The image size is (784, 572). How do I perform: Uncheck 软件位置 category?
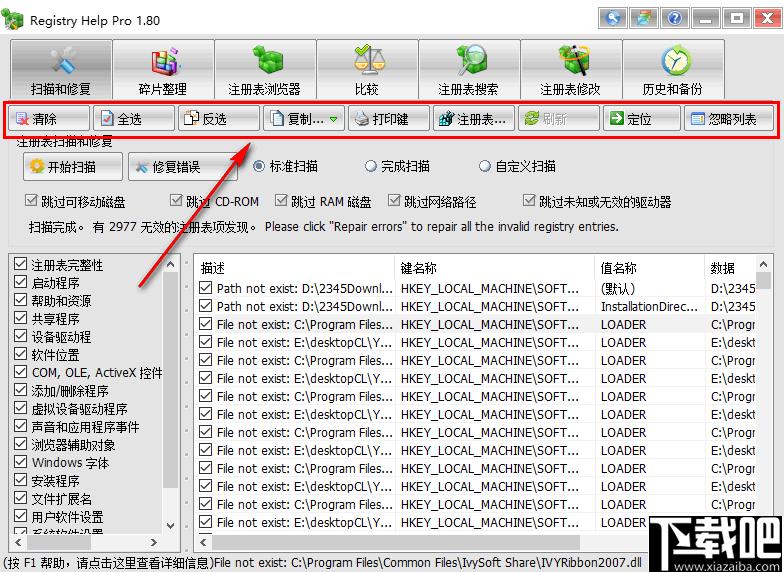[x=20, y=354]
